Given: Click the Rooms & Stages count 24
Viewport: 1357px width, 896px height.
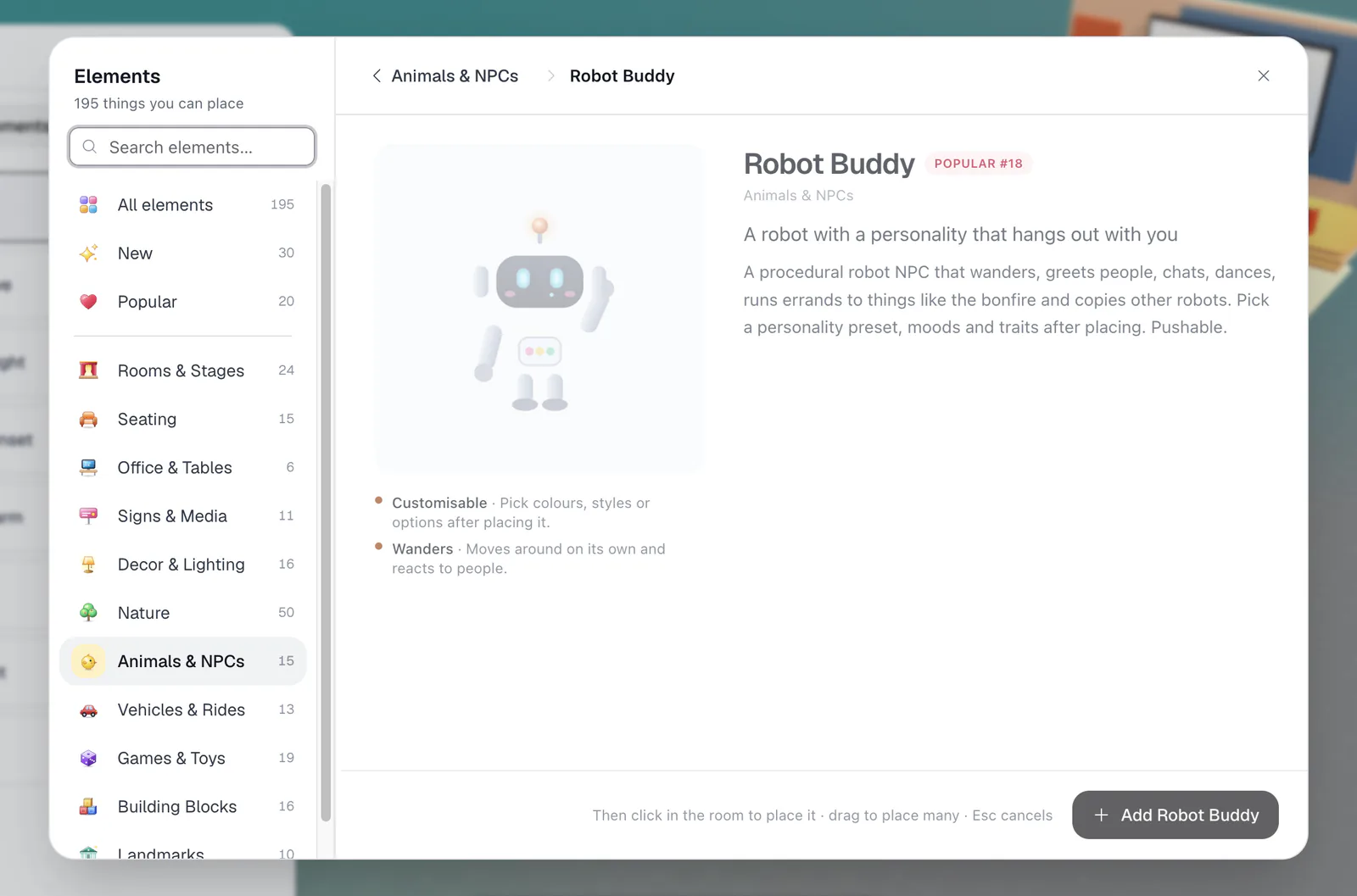Looking at the screenshot, I should pos(286,370).
